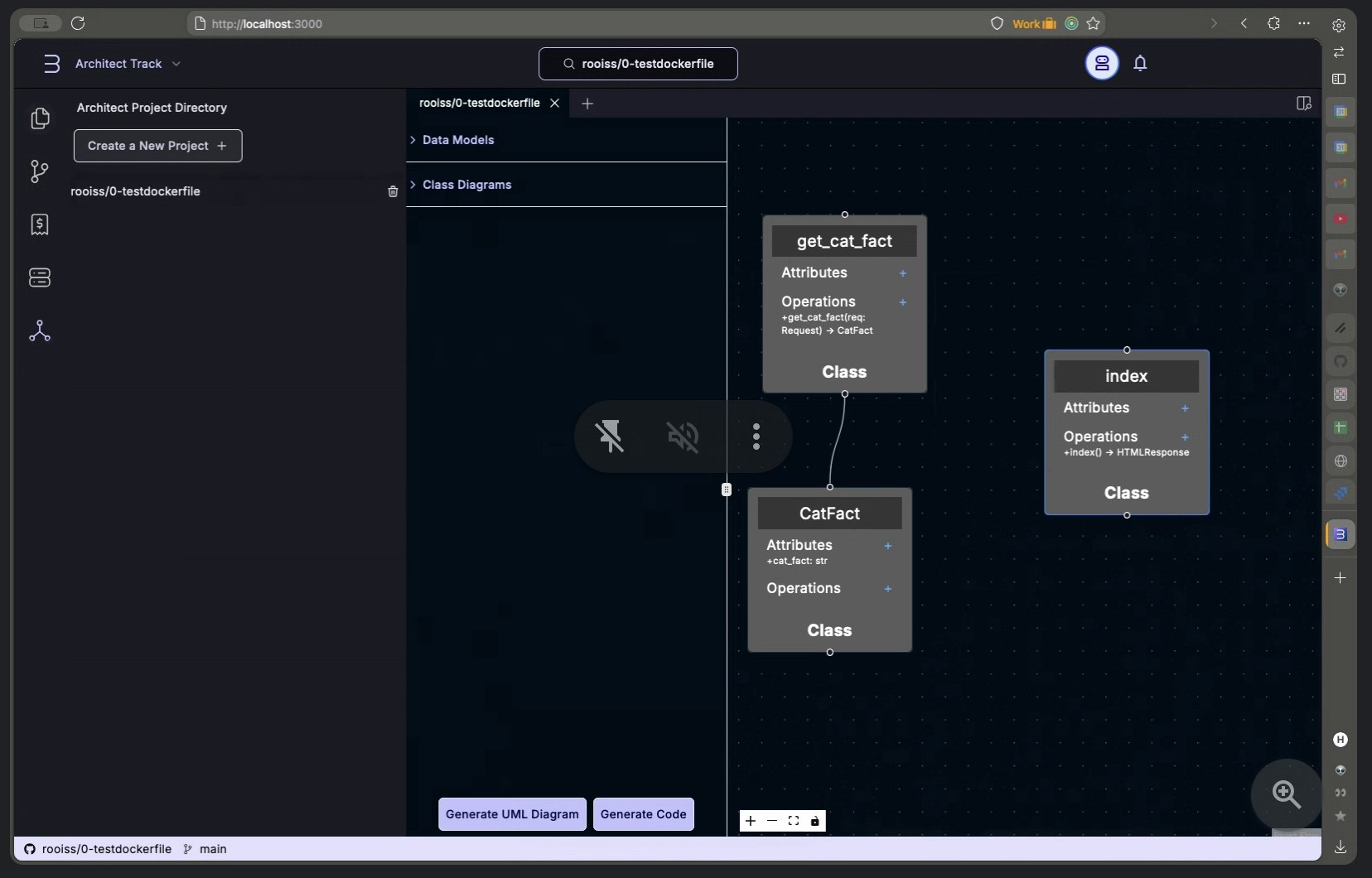The width and height of the screenshot is (1372, 878).
Task: Open notifications bell
Action: (1140, 63)
